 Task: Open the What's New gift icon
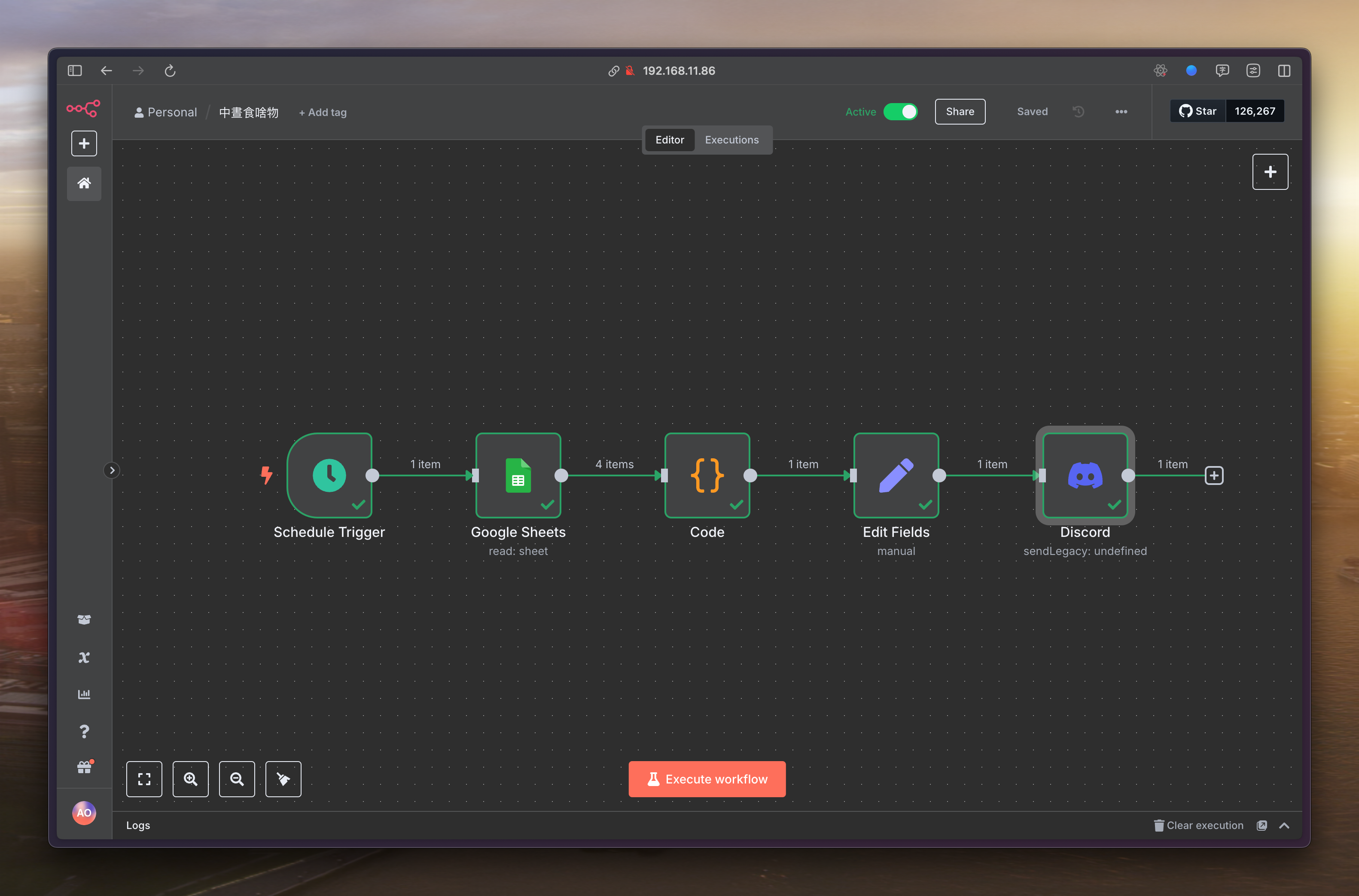(84, 768)
